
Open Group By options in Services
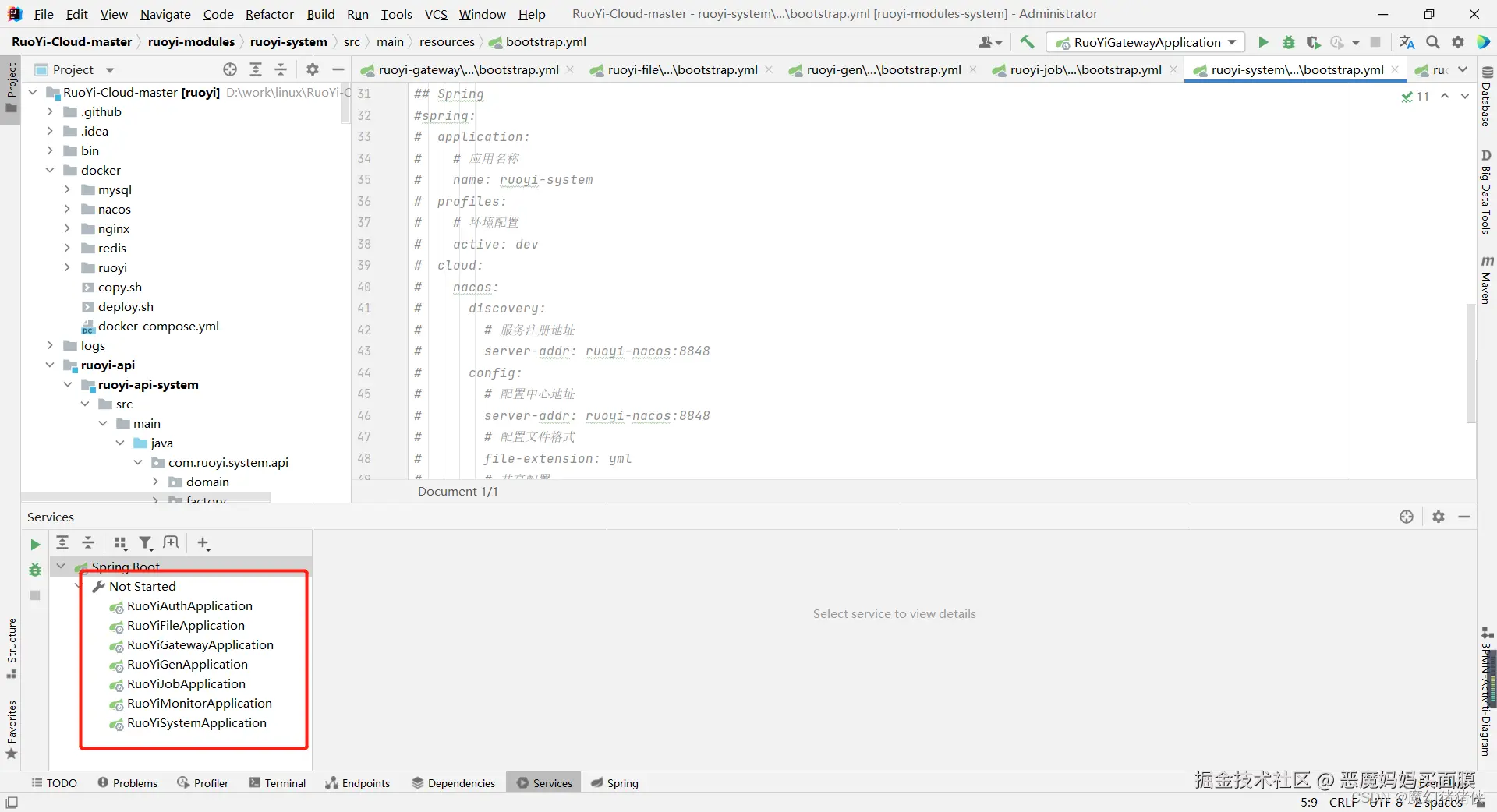120,543
